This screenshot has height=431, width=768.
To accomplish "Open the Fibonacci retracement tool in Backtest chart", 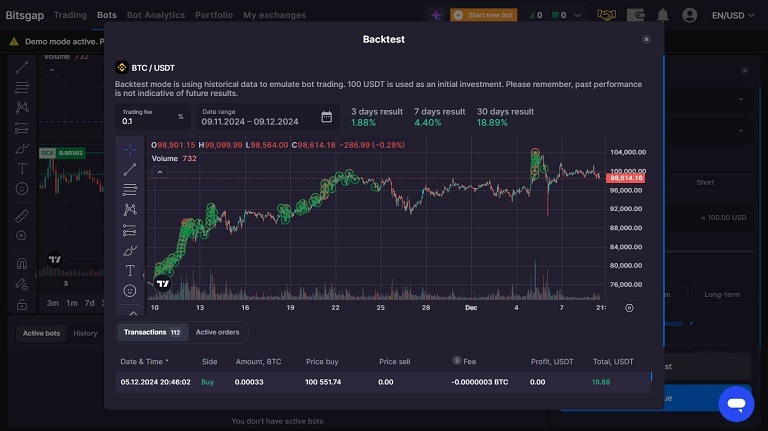I will click(130, 190).
